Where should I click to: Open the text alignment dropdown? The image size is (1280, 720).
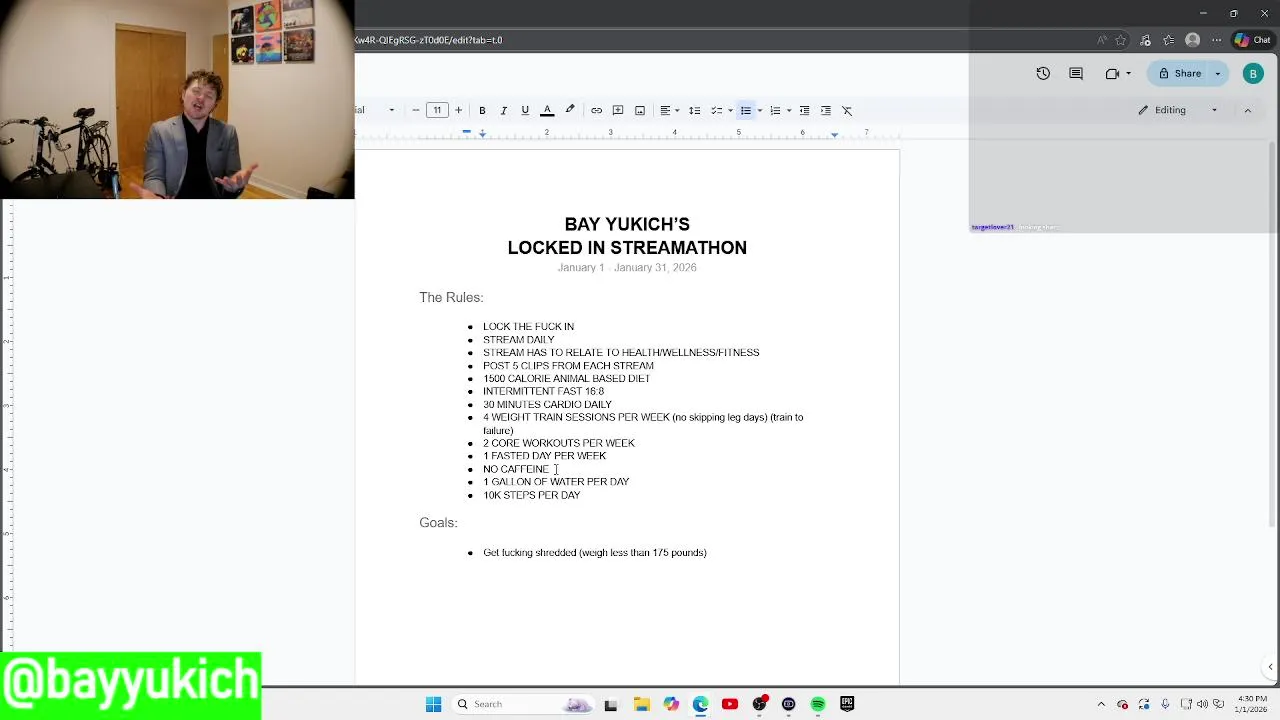pos(669,110)
